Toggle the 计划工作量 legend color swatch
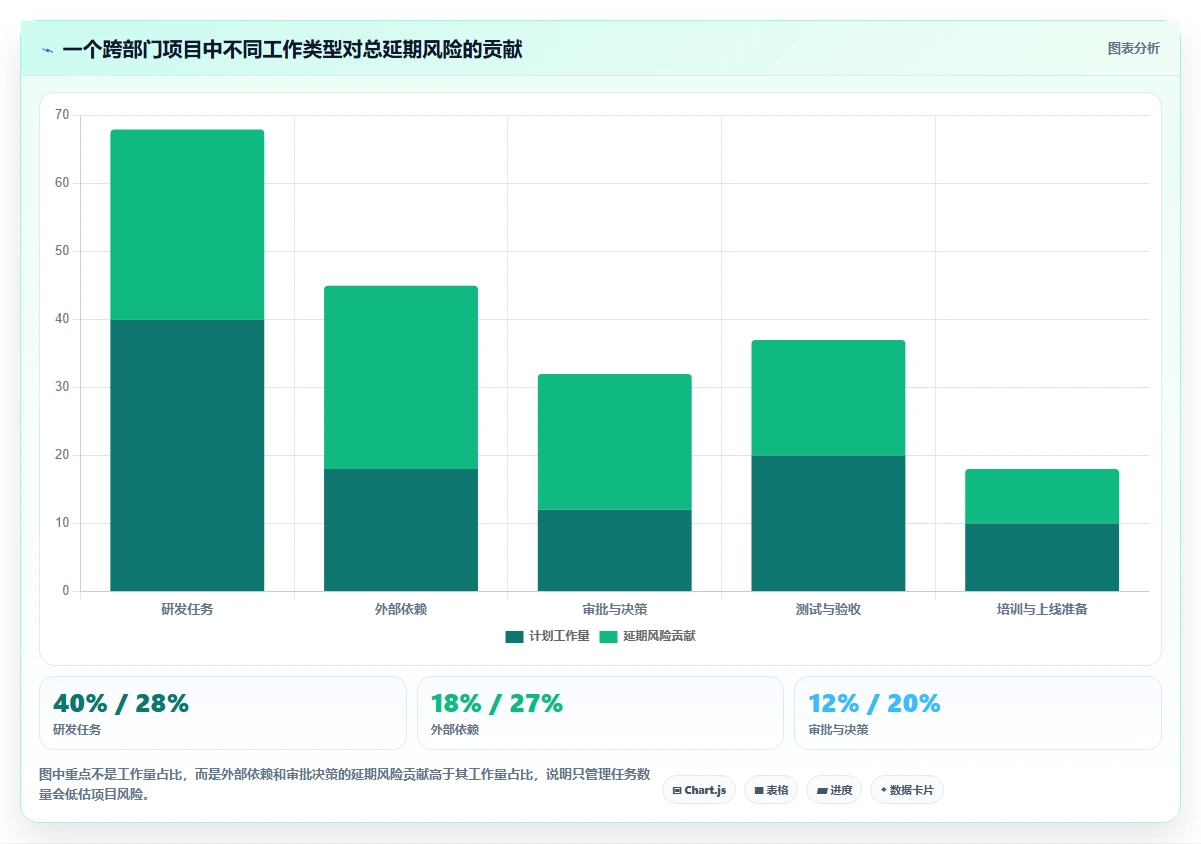The width and height of the screenshot is (1201, 844). click(514, 636)
